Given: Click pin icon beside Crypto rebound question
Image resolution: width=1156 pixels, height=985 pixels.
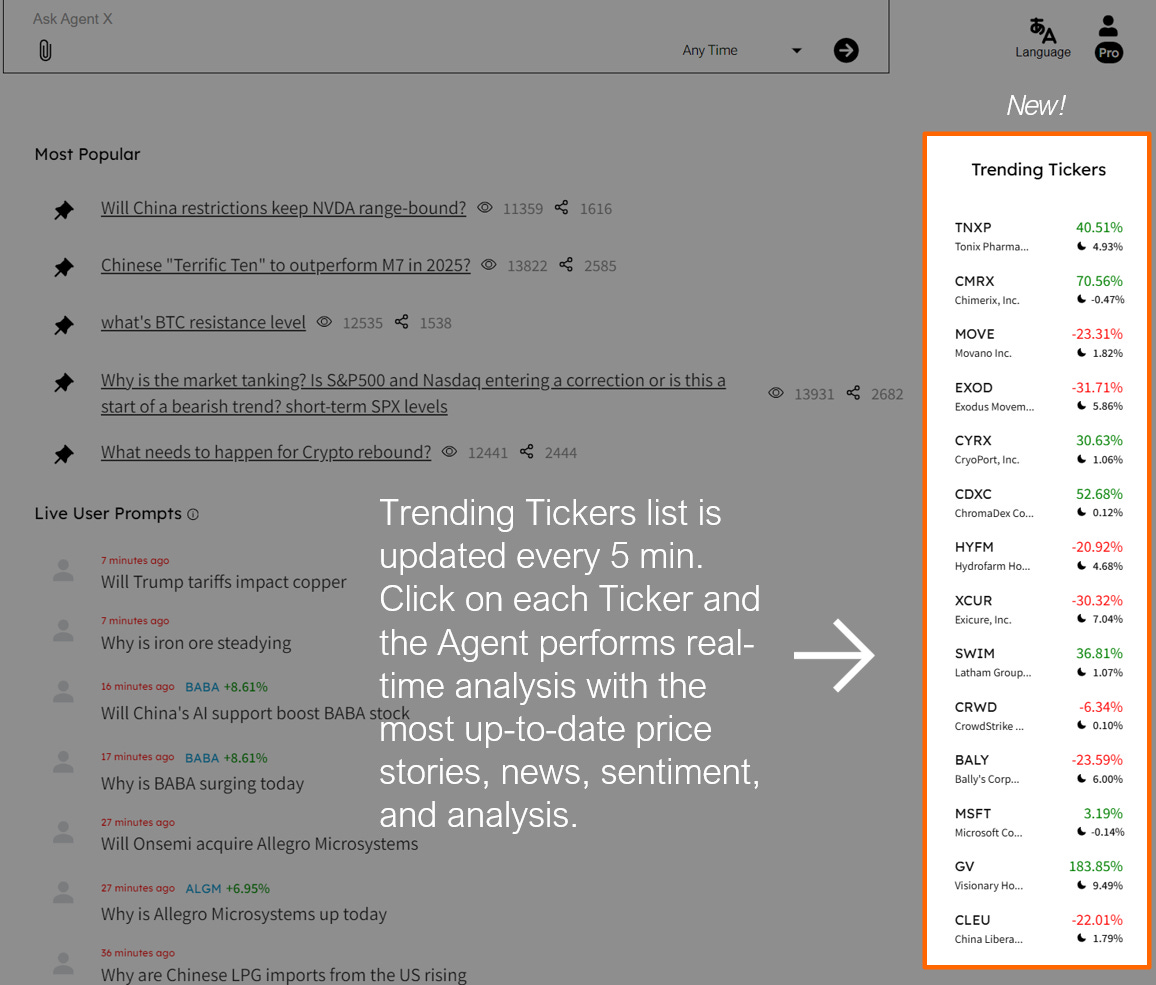Looking at the screenshot, I should coord(64,454).
